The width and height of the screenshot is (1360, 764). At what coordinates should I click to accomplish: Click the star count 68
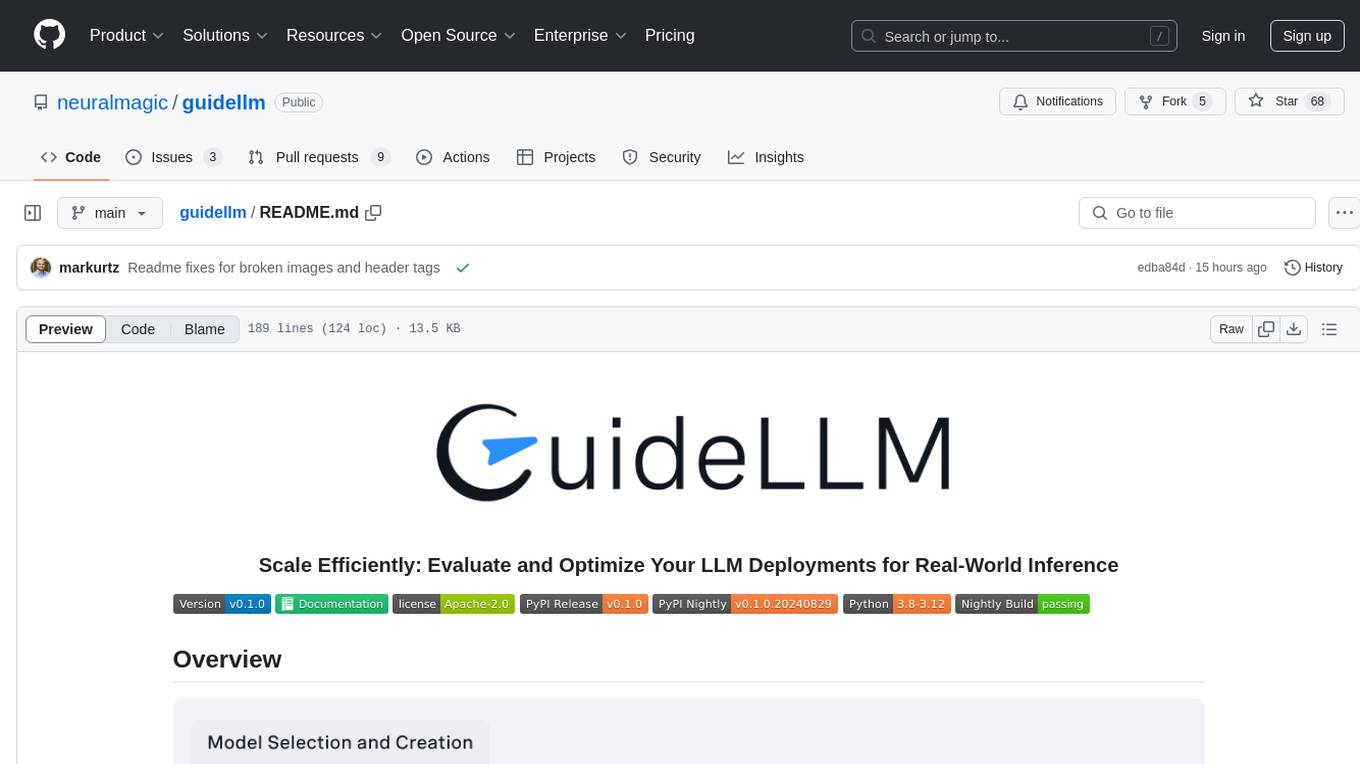point(1317,102)
